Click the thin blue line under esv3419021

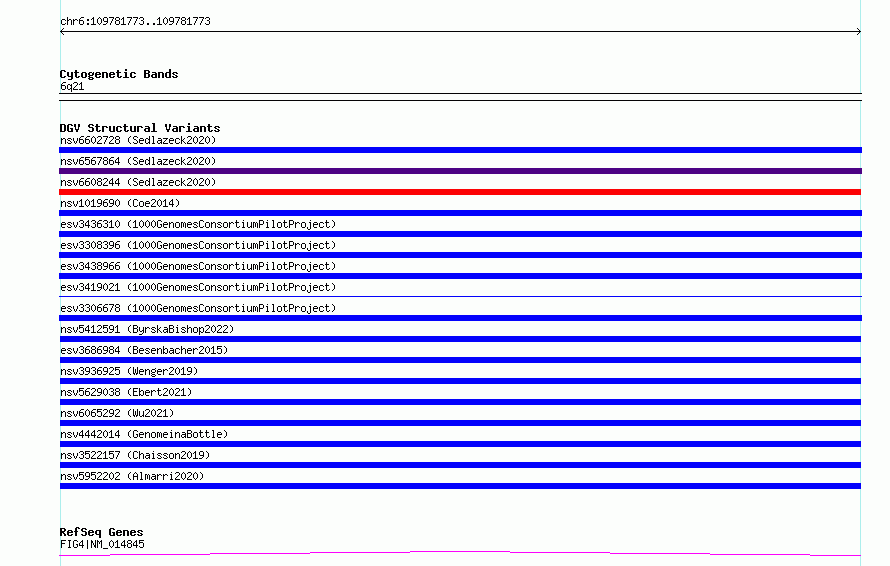[x=460, y=296]
